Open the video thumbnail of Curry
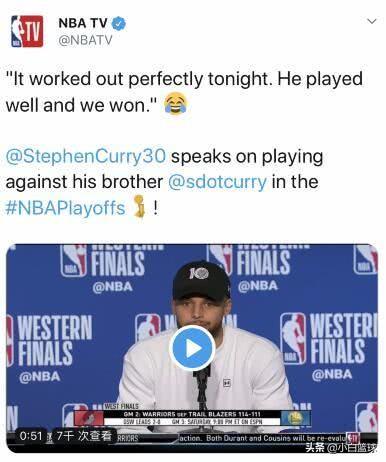The image size is (386, 462). pyautogui.click(x=192, y=348)
